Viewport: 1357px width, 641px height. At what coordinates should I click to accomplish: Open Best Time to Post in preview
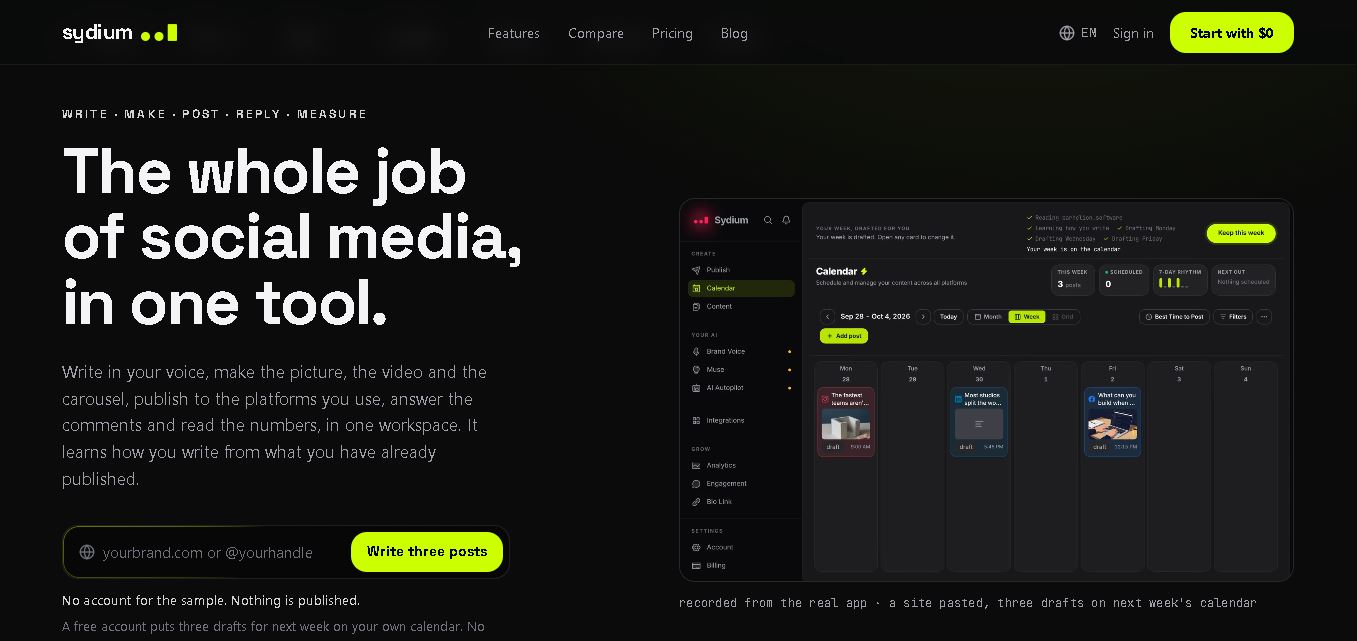click(x=1174, y=317)
